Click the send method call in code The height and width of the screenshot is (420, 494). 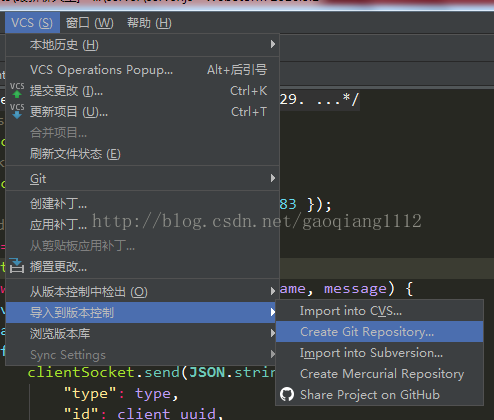coord(162,372)
